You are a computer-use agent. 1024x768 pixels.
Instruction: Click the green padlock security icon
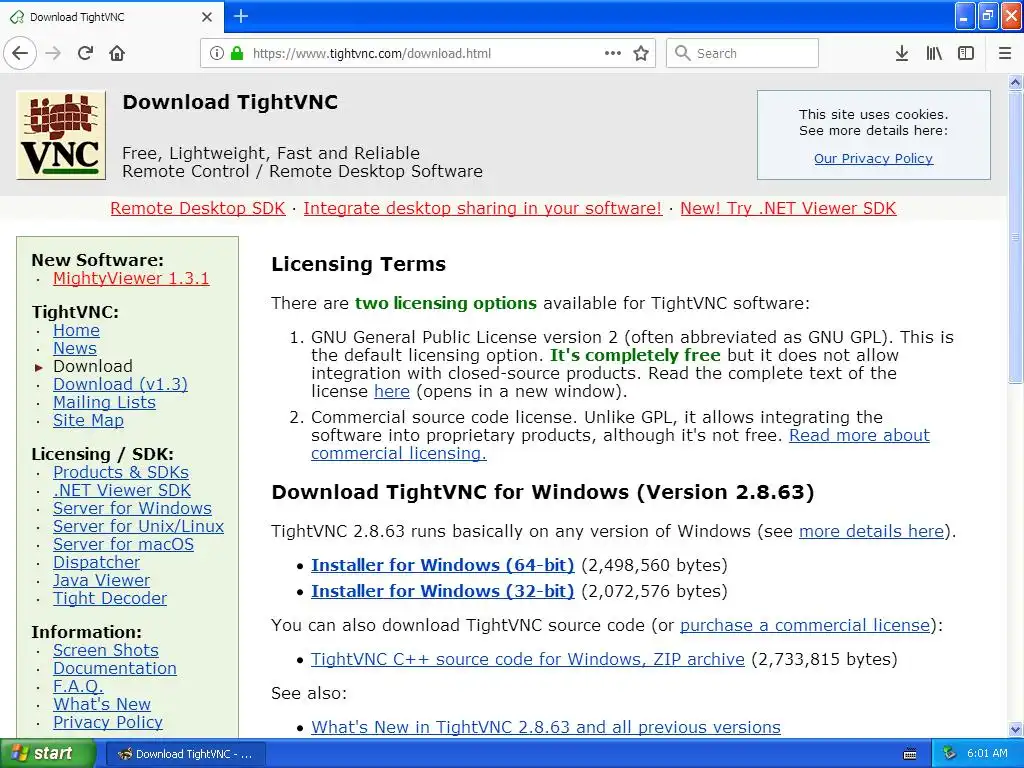[237, 53]
